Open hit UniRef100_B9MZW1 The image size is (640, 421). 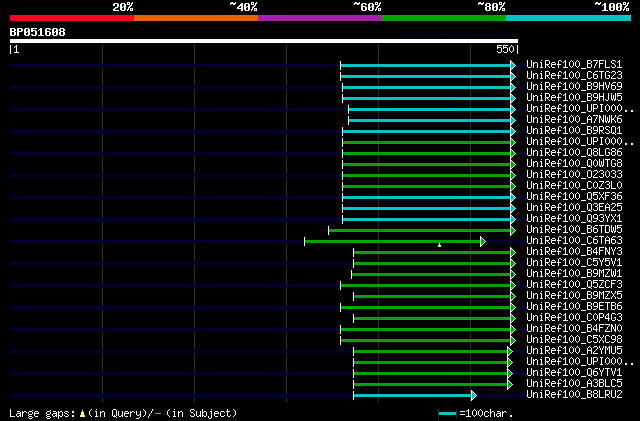click(x=574, y=274)
